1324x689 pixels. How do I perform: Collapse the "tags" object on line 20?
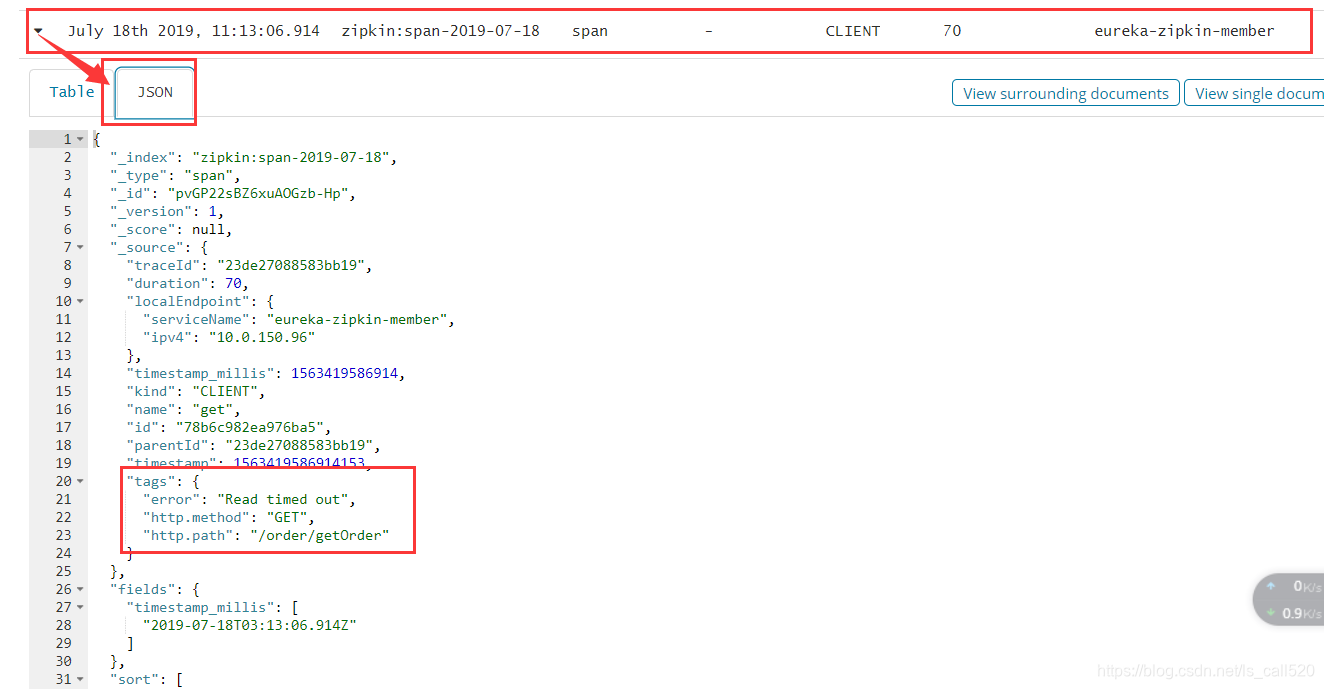click(81, 481)
